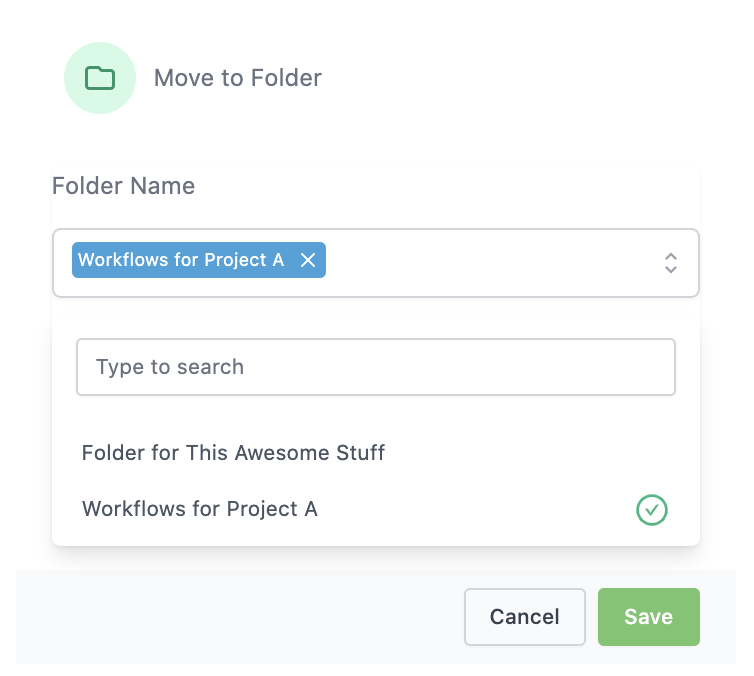Click the gray footer area left of Cancel

[240, 617]
